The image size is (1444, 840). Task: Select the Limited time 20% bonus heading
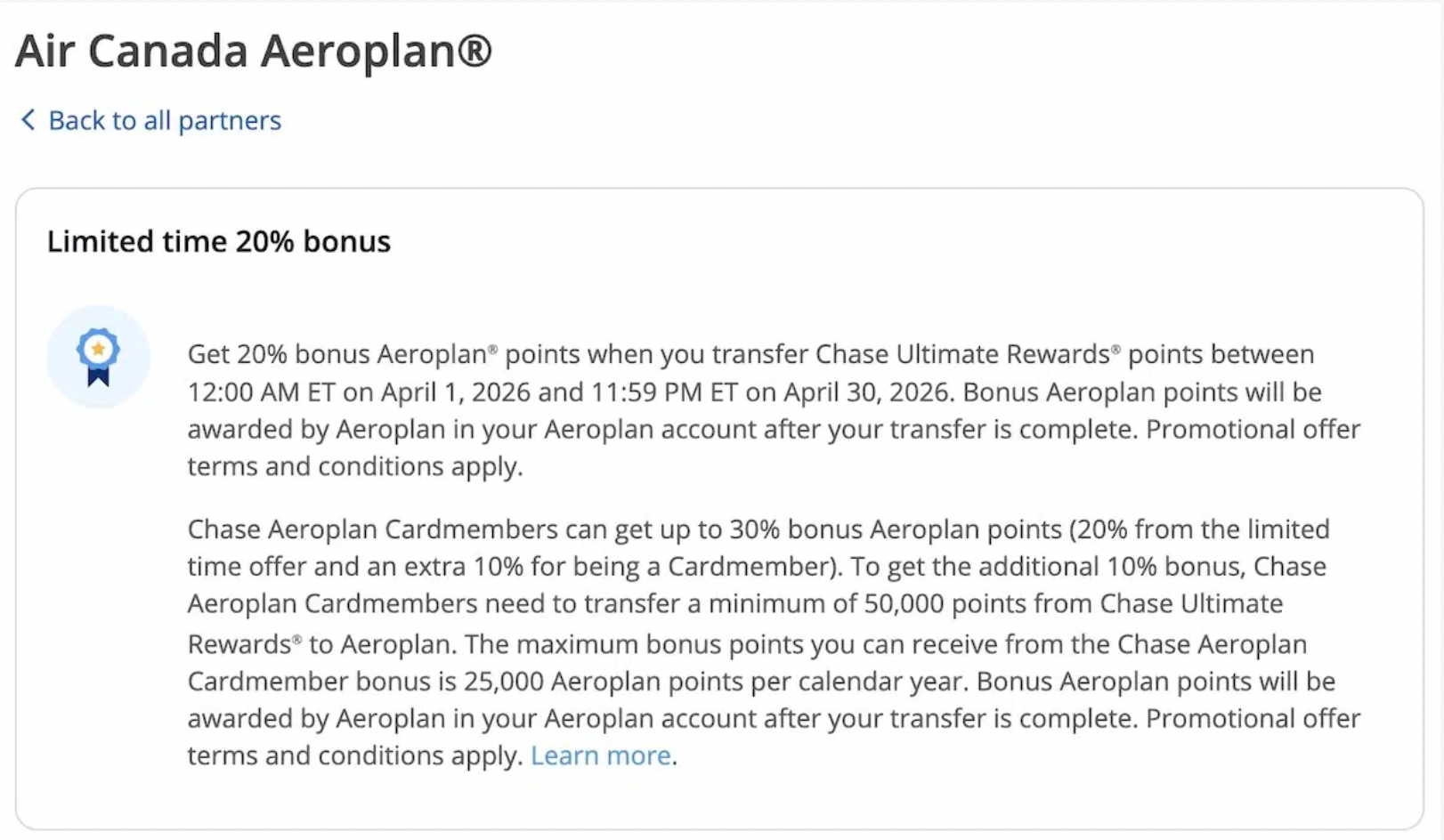click(218, 241)
